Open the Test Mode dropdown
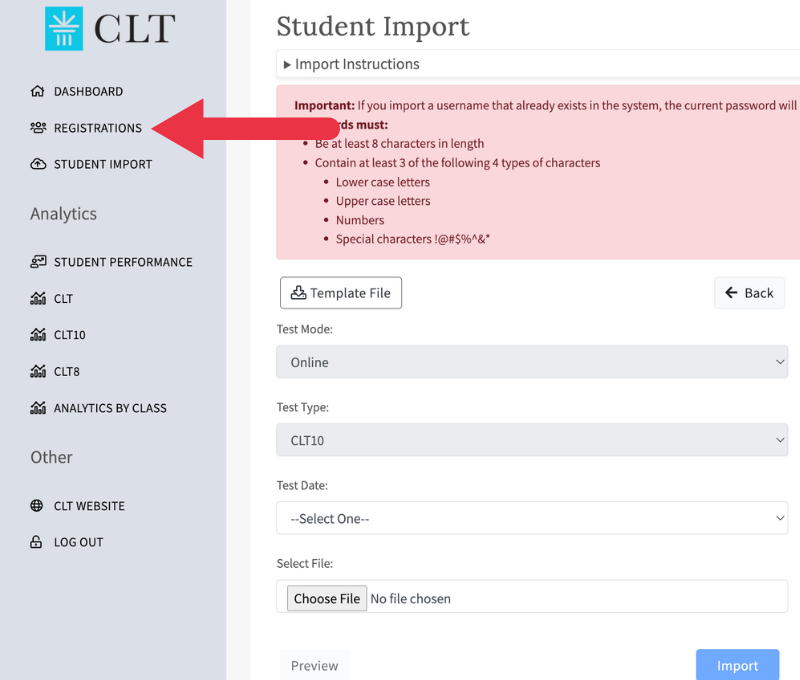This screenshot has height=680, width=800. pos(532,362)
